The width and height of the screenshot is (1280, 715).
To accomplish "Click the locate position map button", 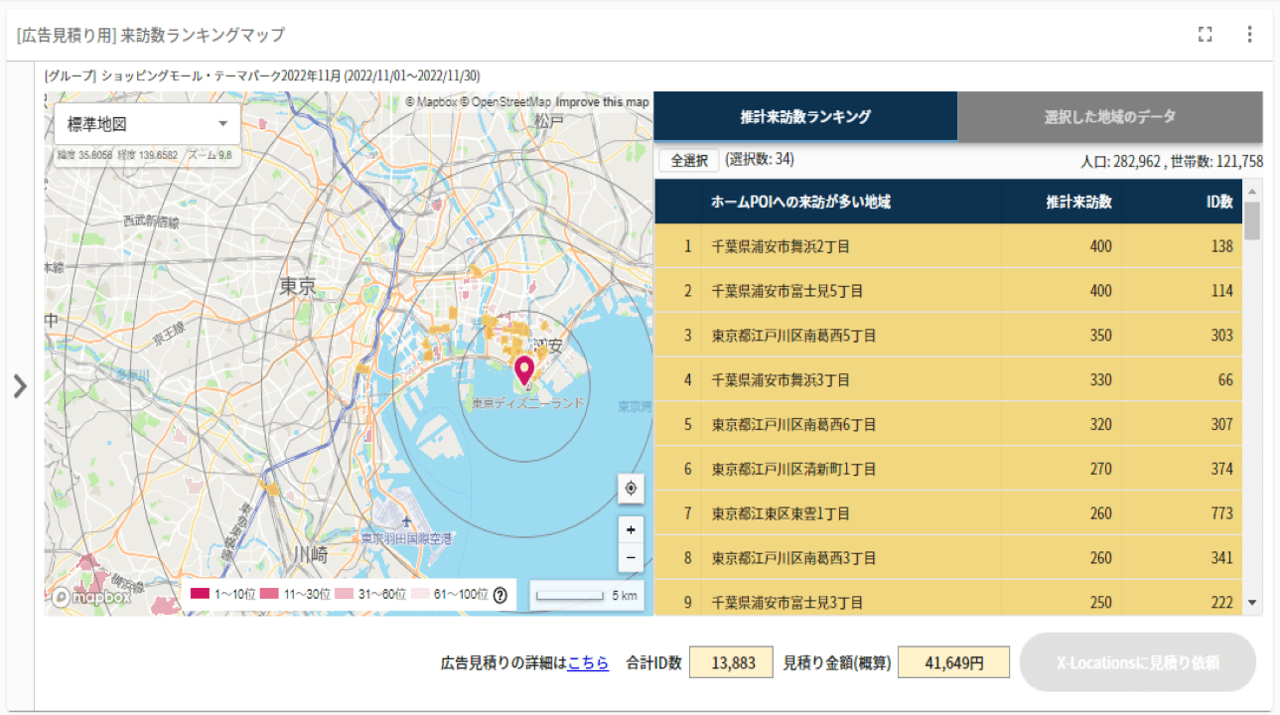I will tap(630, 489).
